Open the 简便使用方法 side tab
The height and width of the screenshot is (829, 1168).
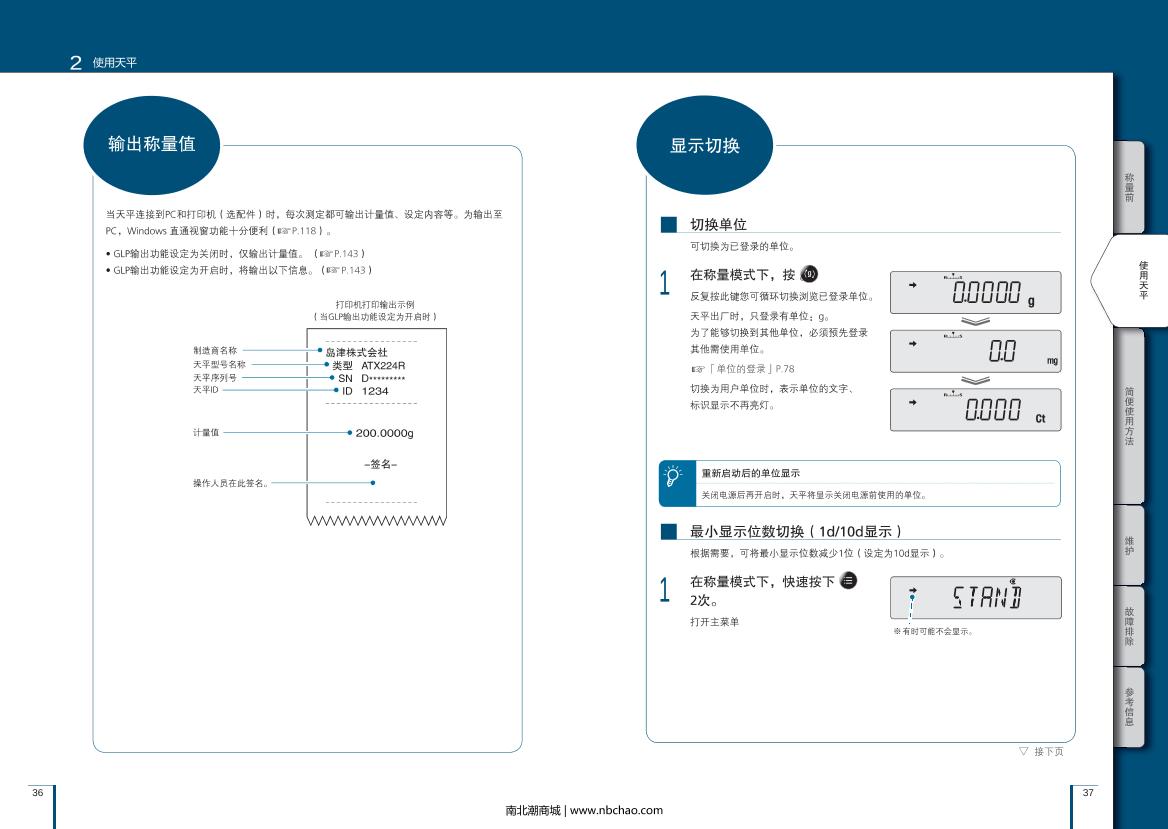click(x=1129, y=416)
